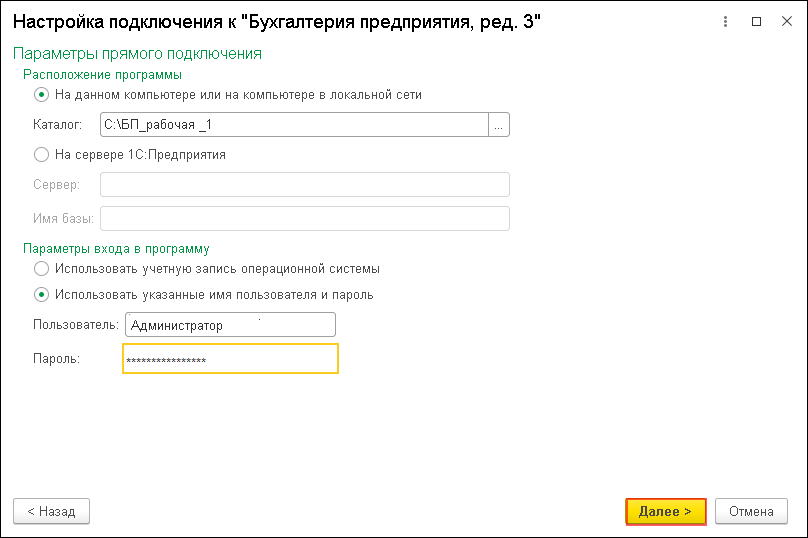
Task: Click the 'Расположение программы' group title
Action: click(102, 74)
